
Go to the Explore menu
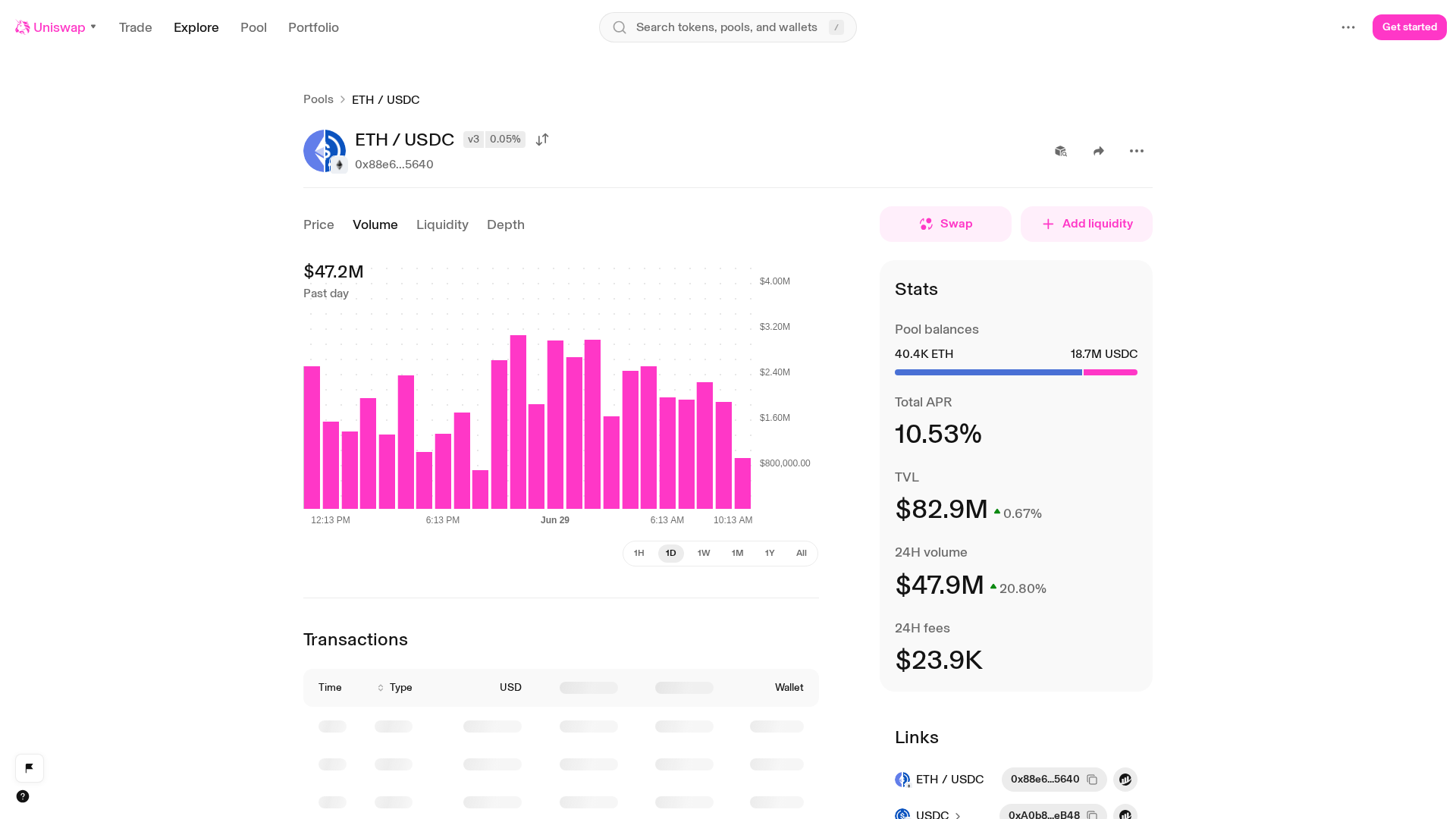(x=196, y=27)
